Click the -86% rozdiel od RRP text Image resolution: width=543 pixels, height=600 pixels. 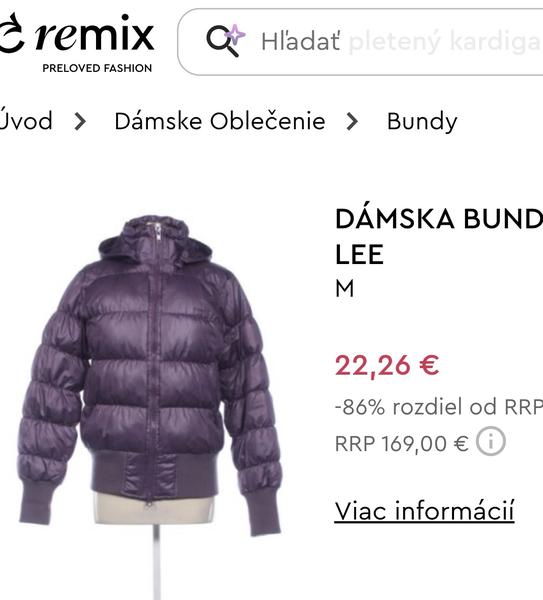[439, 406]
